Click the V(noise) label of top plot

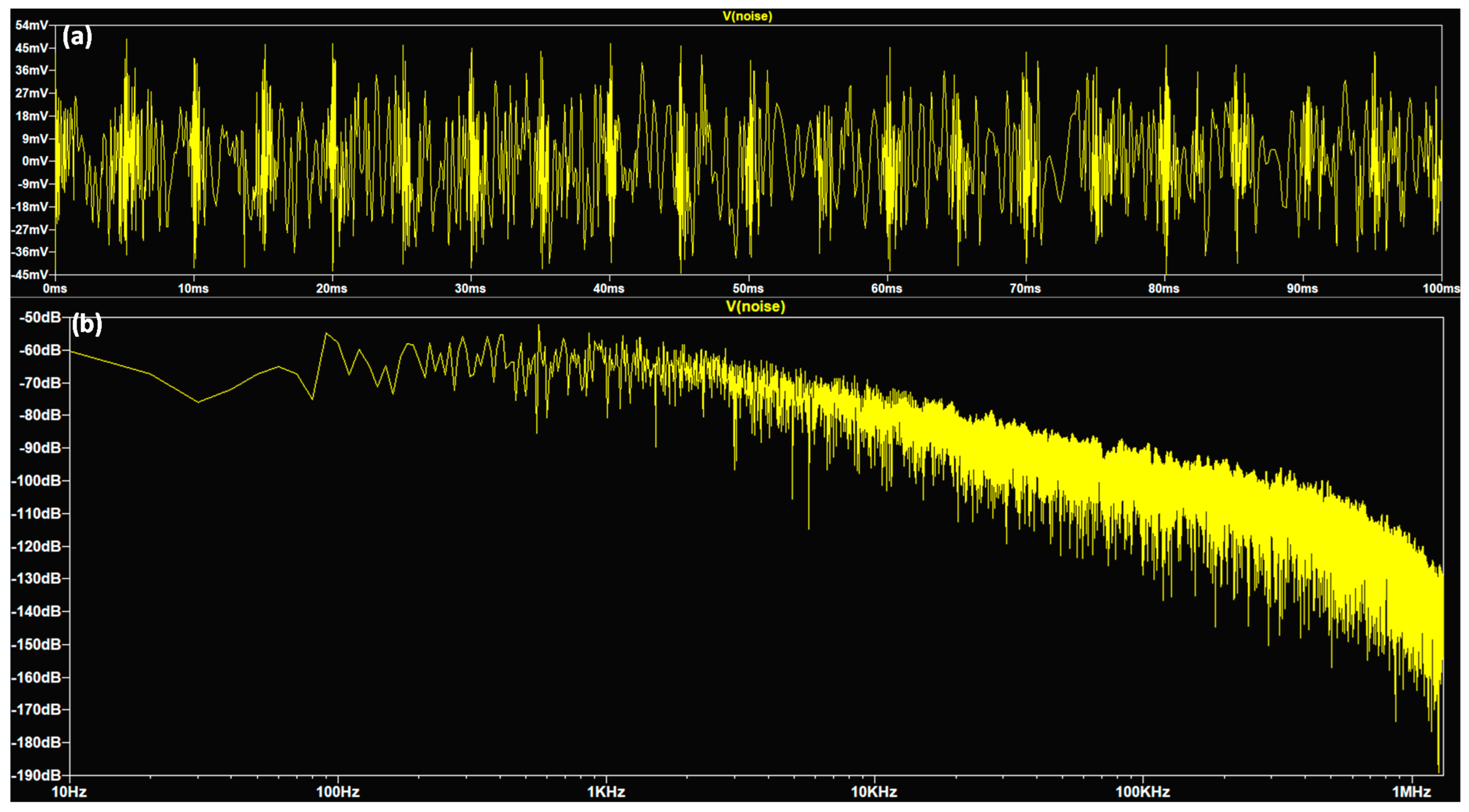click(x=747, y=16)
